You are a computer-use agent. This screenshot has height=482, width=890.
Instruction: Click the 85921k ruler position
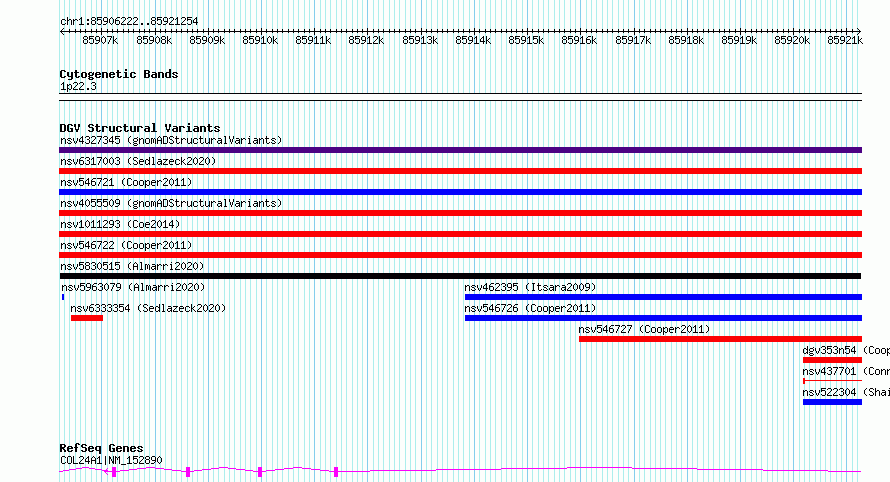click(845, 40)
